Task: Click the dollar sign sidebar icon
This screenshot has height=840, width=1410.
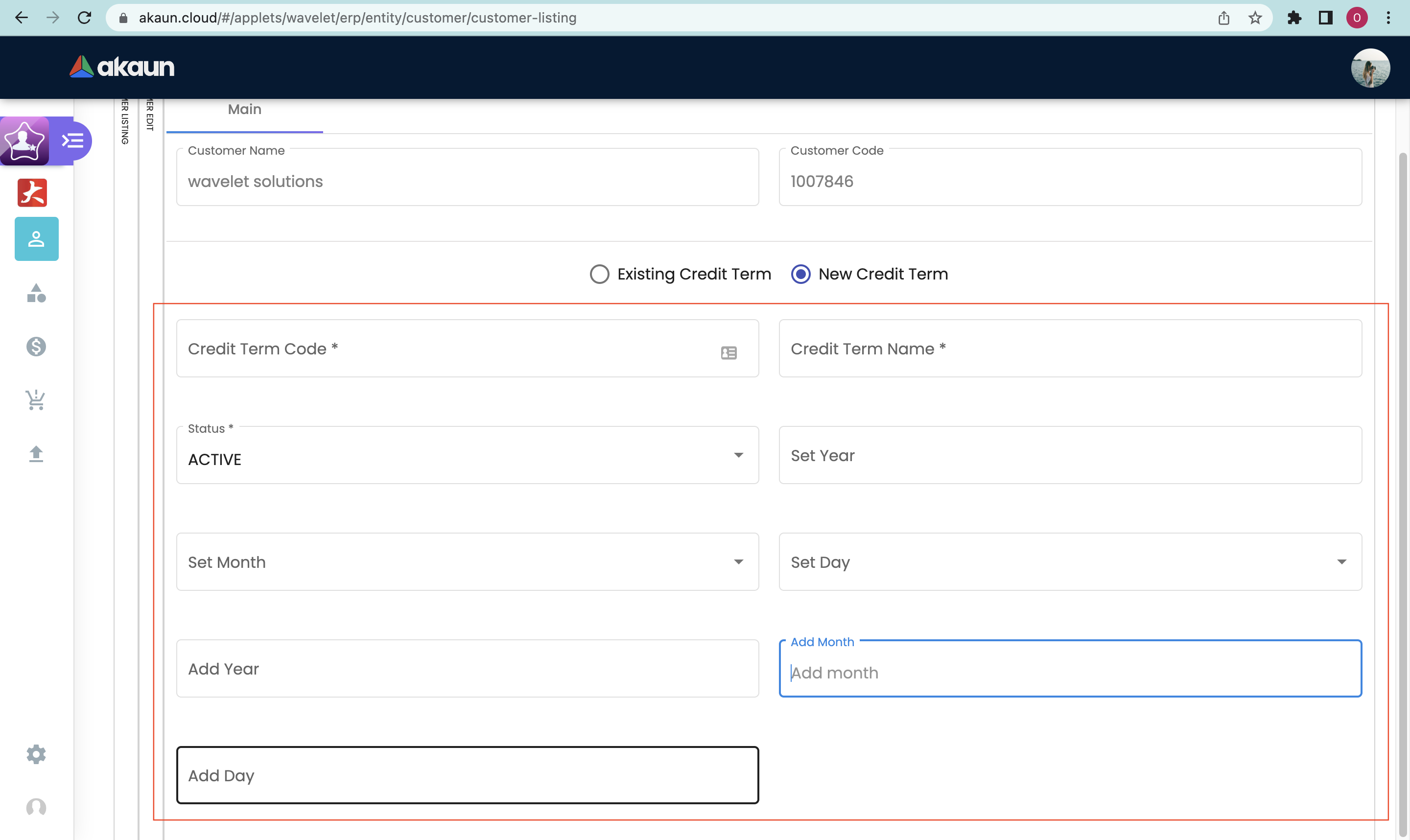Action: 36,347
